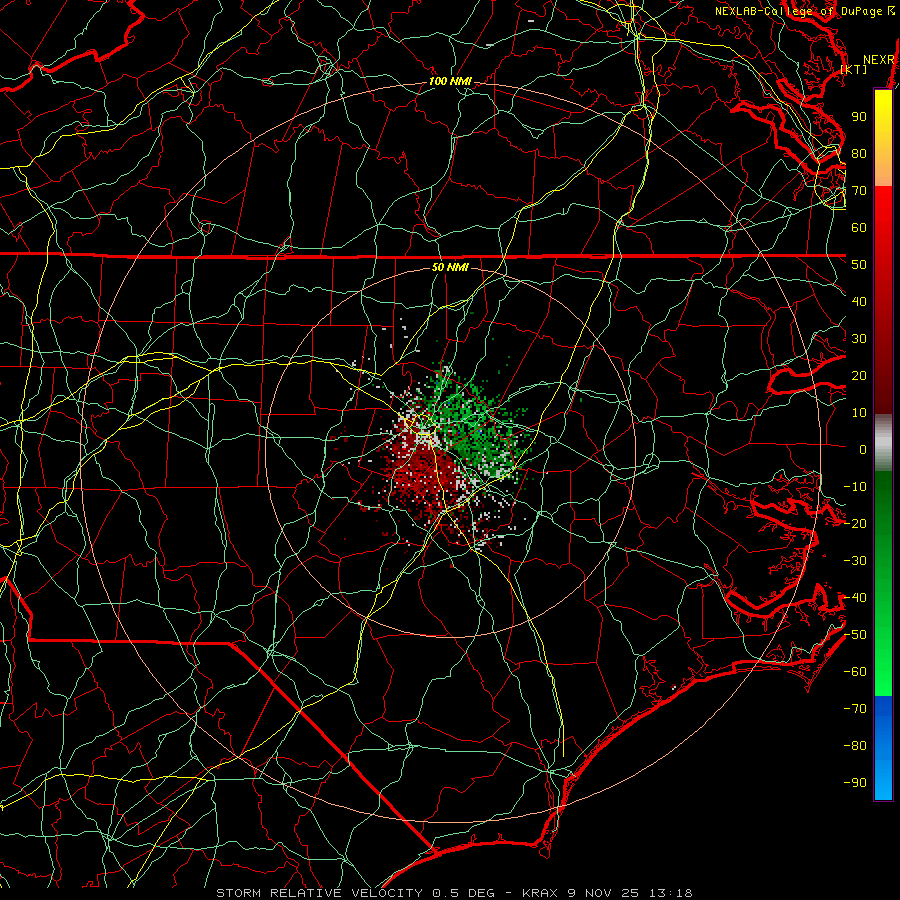This screenshot has height=900, width=900.
Task: Click the -40 value on velocity scale
Action: point(855,598)
